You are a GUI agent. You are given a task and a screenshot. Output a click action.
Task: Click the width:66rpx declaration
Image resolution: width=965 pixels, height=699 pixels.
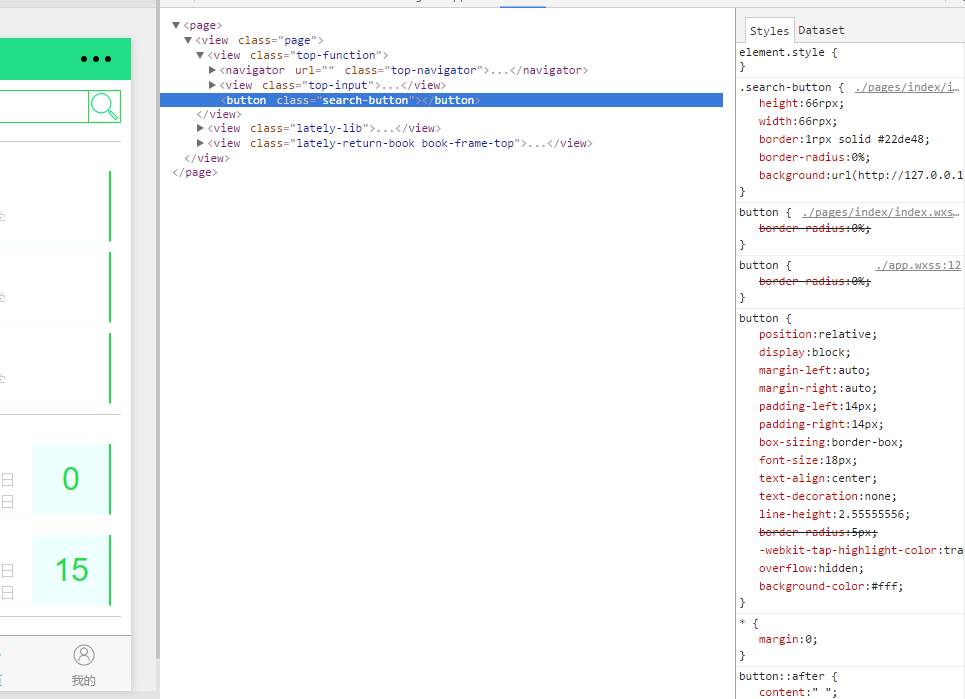tap(798, 121)
